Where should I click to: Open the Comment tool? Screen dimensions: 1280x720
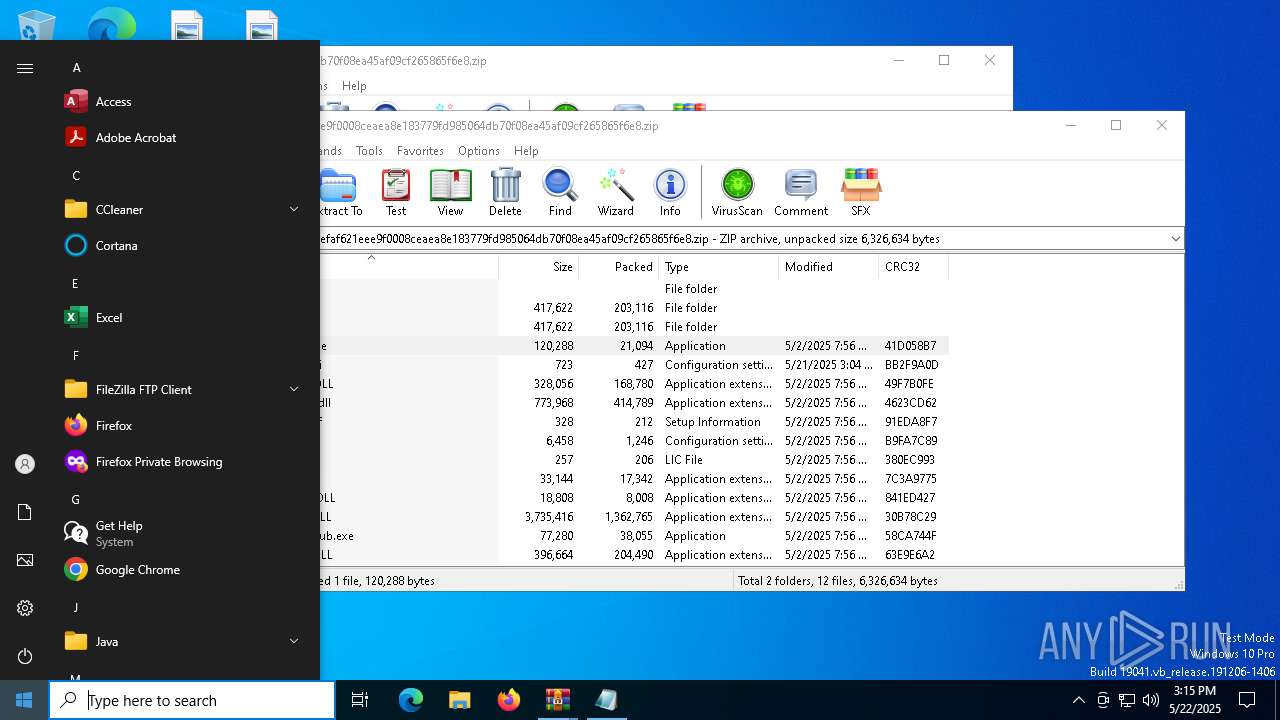(x=801, y=192)
